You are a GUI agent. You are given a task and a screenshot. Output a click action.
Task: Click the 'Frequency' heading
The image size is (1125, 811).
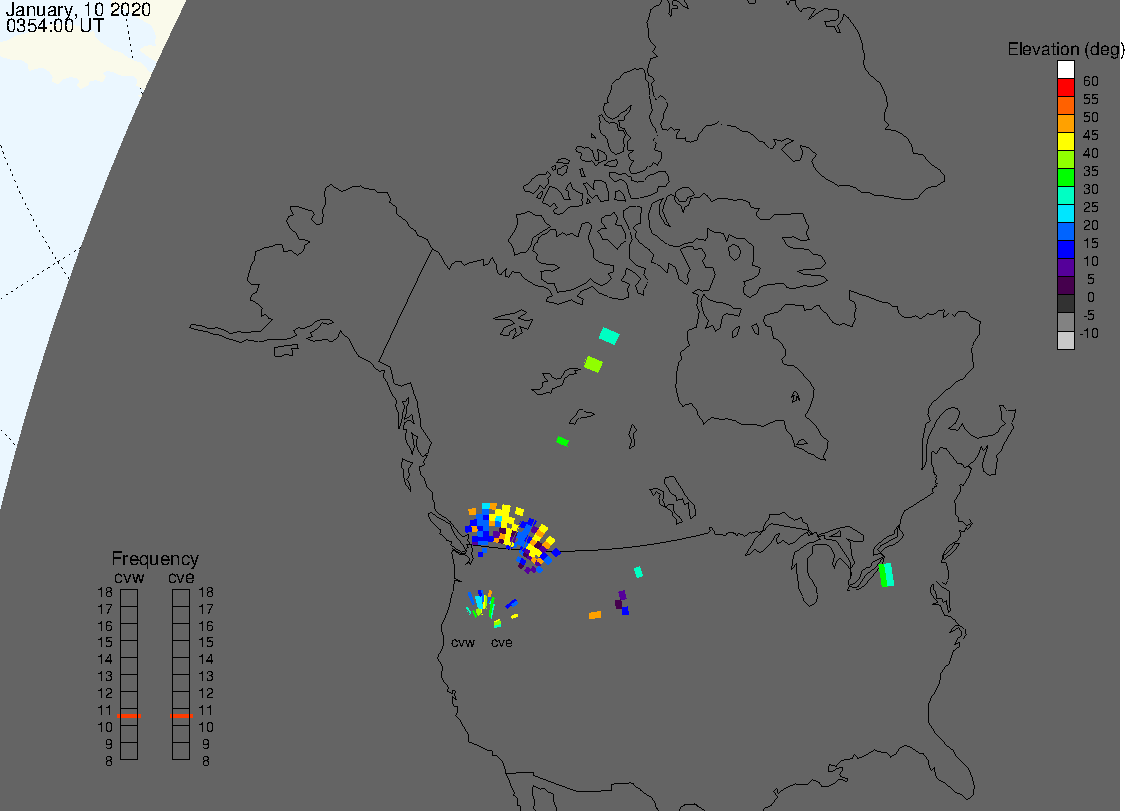pos(155,558)
